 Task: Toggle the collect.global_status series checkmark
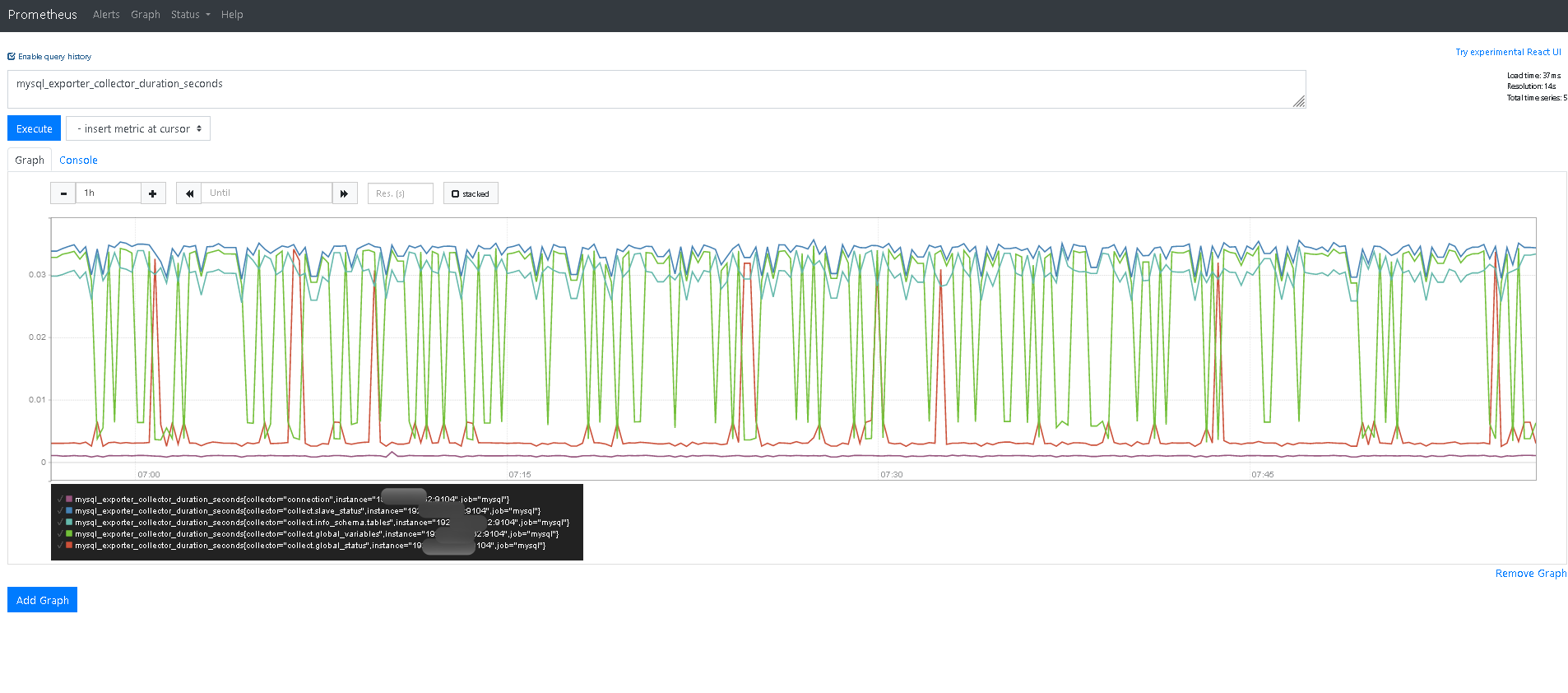[x=60, y=546]
